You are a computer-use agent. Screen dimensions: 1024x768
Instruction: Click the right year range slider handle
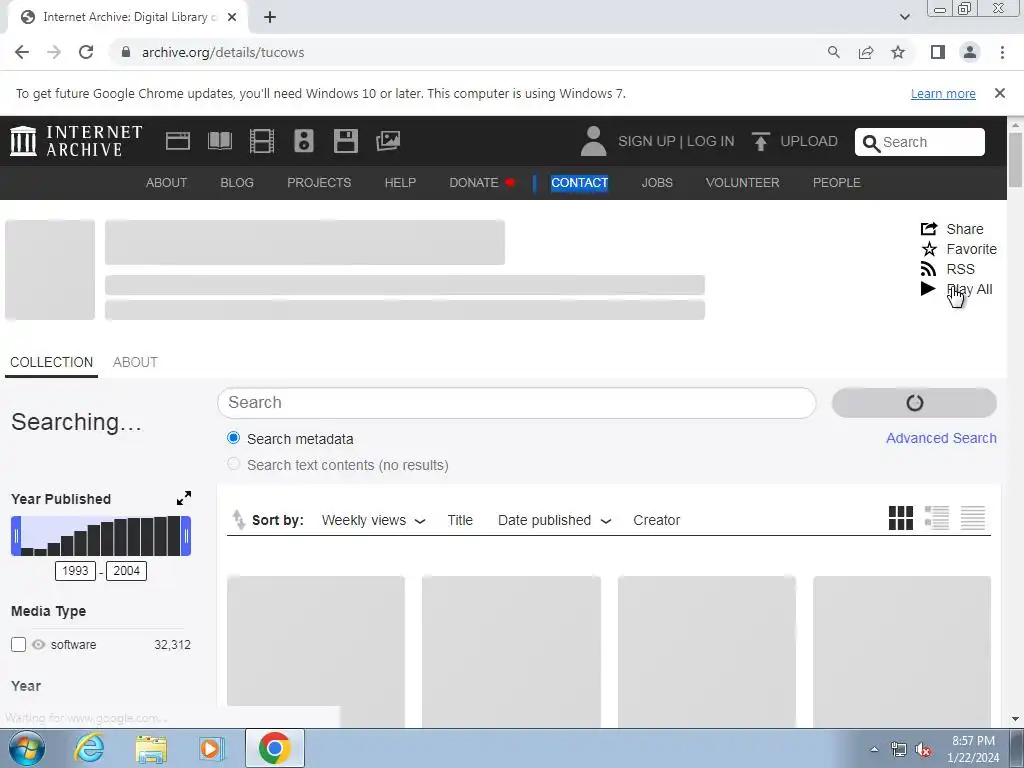[186, 536]
